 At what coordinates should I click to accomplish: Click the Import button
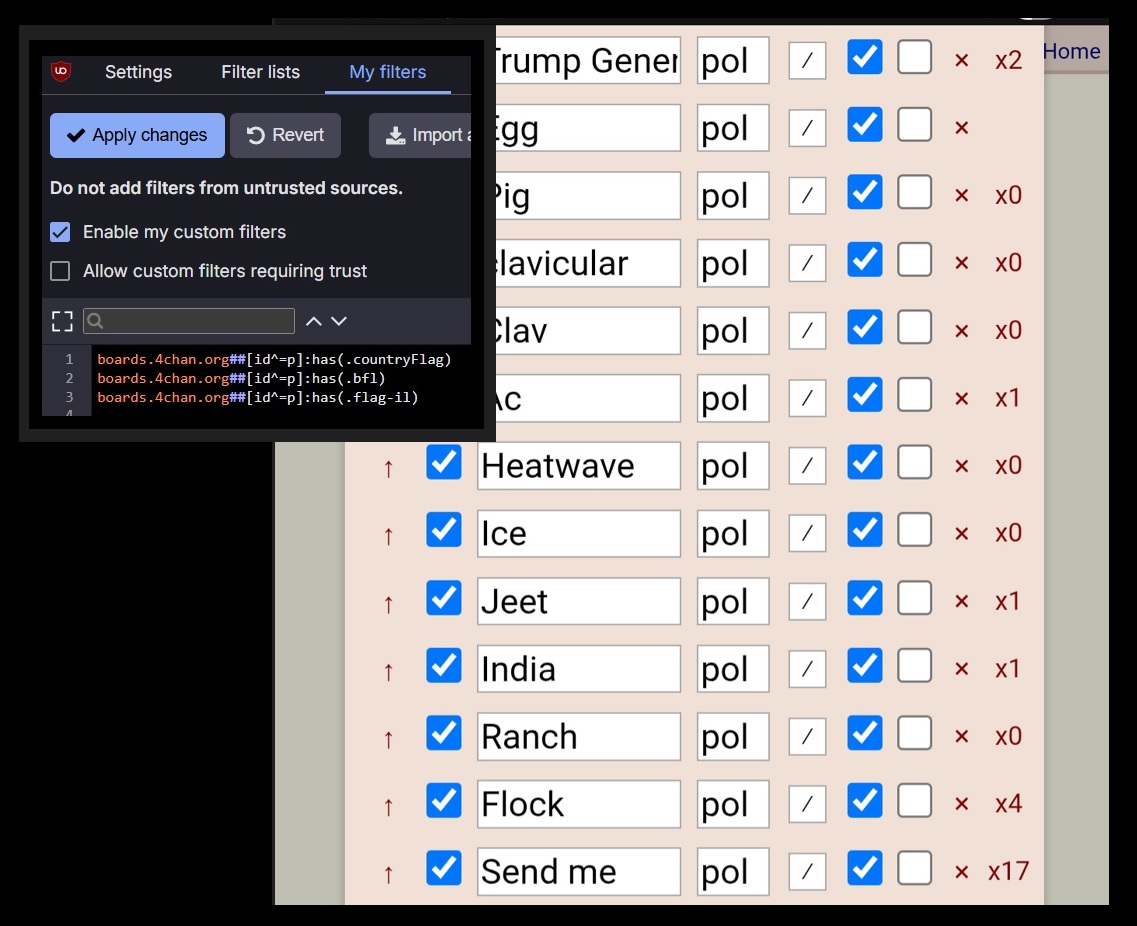421,135
